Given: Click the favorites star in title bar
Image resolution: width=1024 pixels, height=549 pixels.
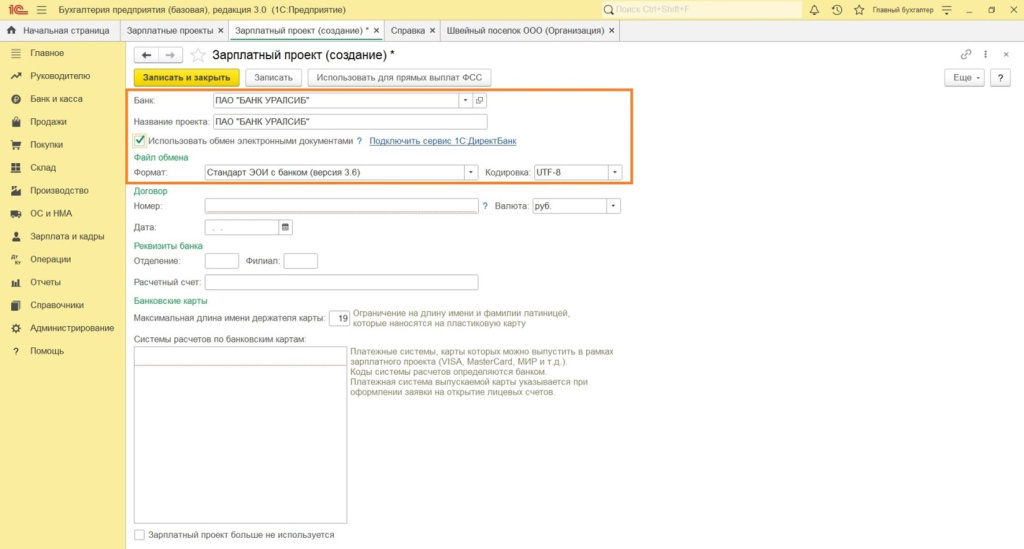Looking at the screenshot, I should coord(857,10).
